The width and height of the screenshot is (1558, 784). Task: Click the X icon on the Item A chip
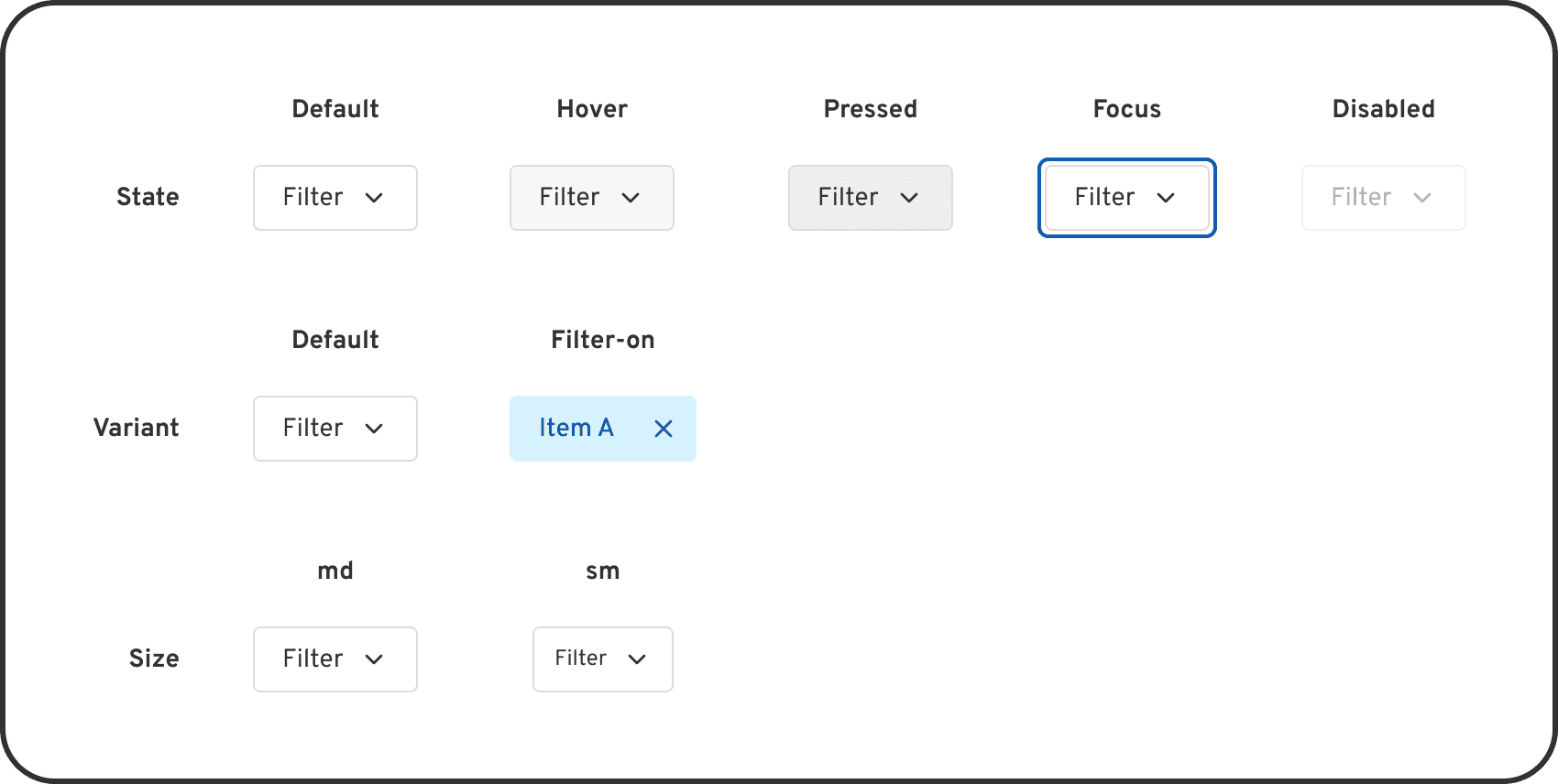pyautogui.click(x=664, y=428)
